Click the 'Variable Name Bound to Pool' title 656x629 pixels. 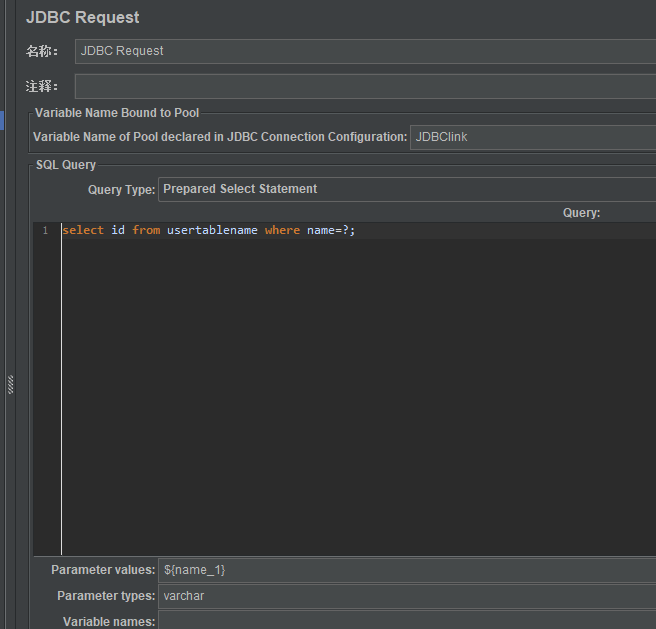tap(117, 113)
